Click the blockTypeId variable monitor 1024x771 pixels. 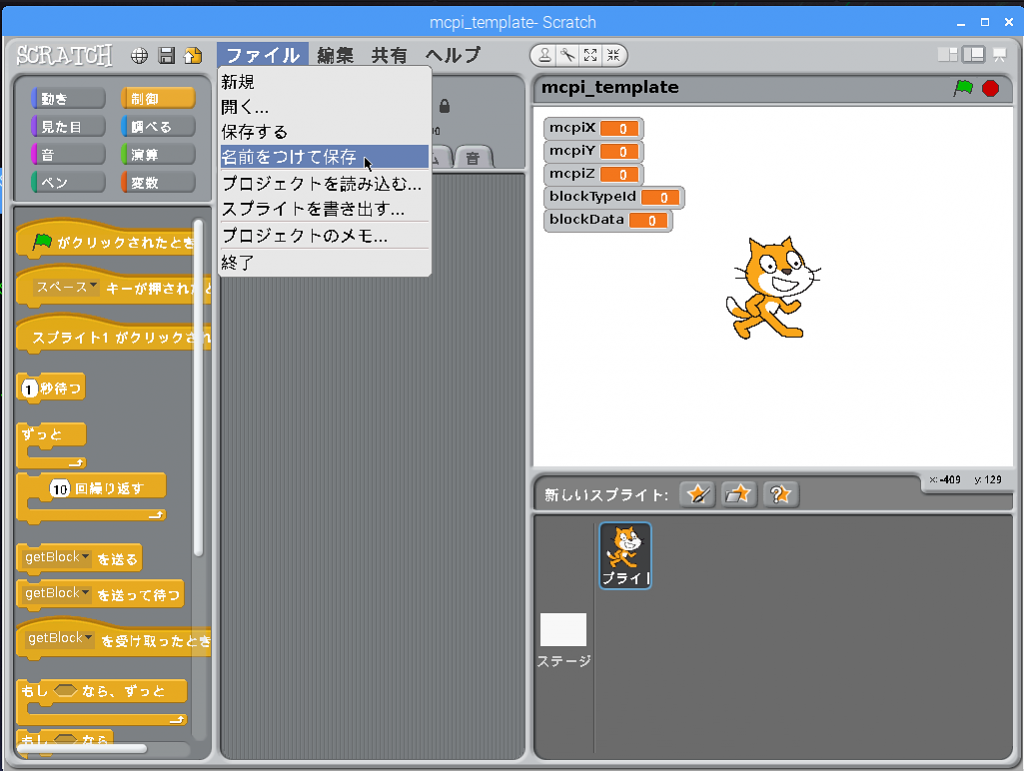pyautogui.click(x=613, y=197)
